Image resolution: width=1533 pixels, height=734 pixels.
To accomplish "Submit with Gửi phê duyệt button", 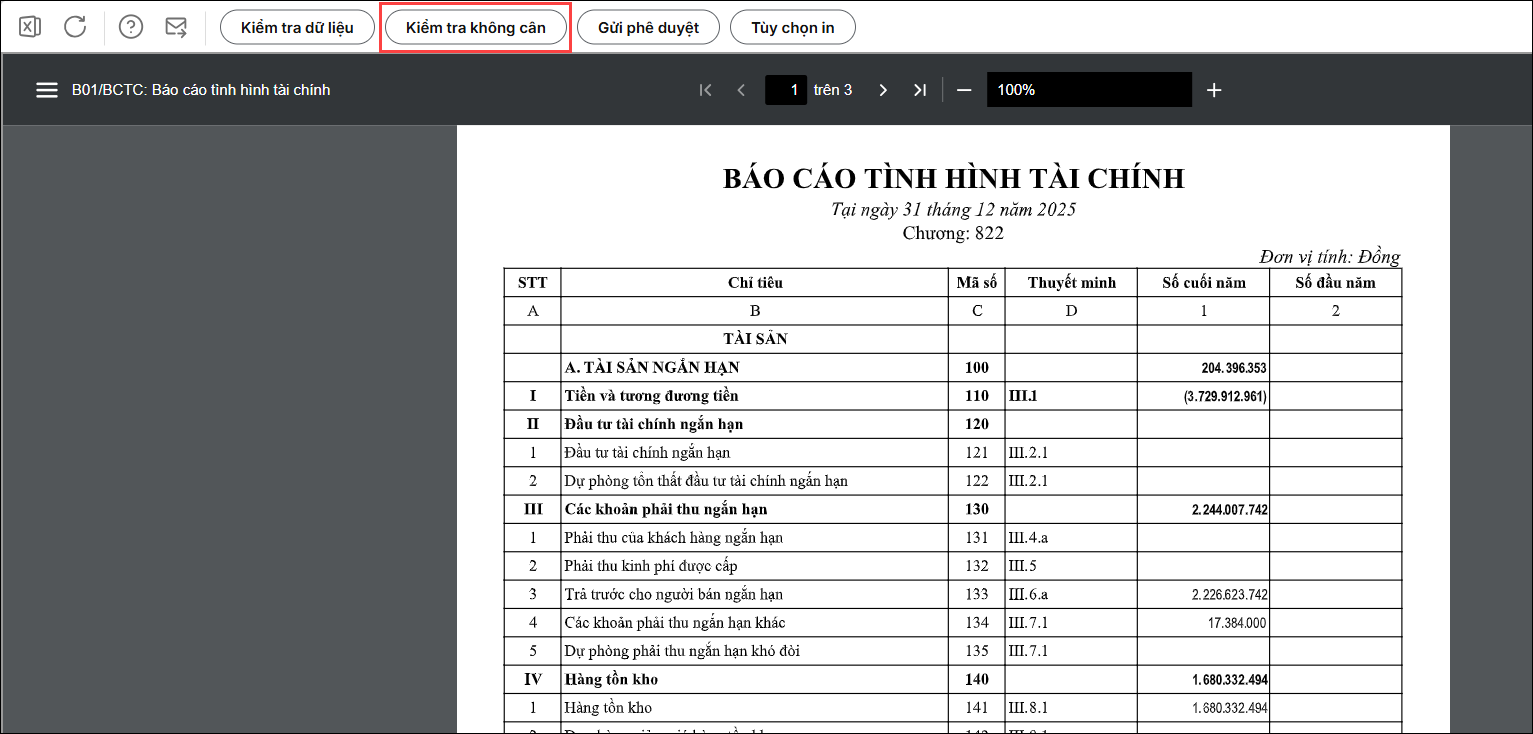I will (x=648, y=27).
